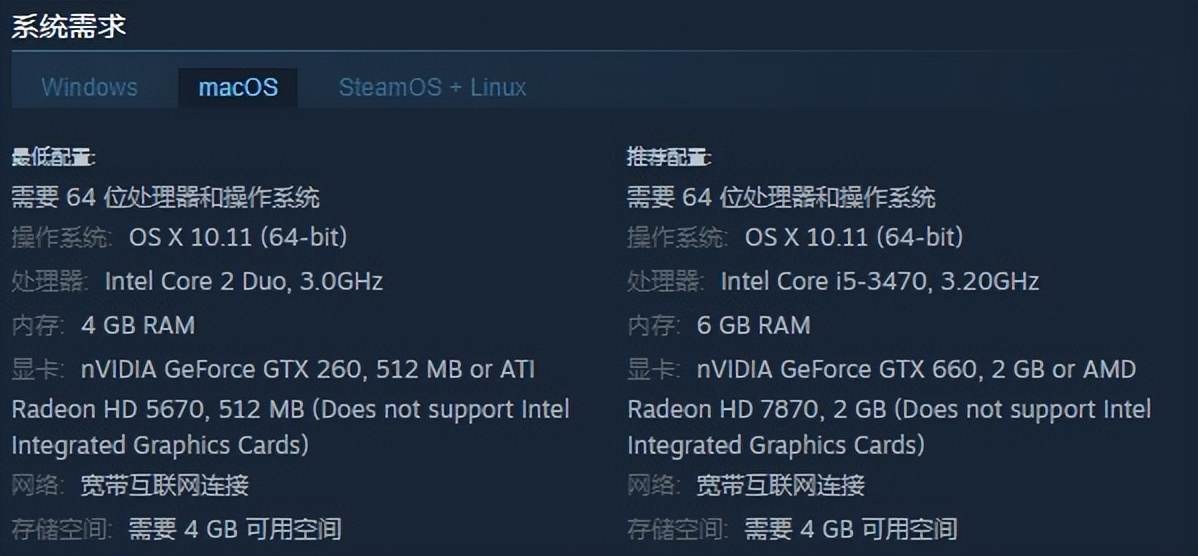
Task: Click the Intel Core i5-3470 processor text
Action: coord(879,281)
